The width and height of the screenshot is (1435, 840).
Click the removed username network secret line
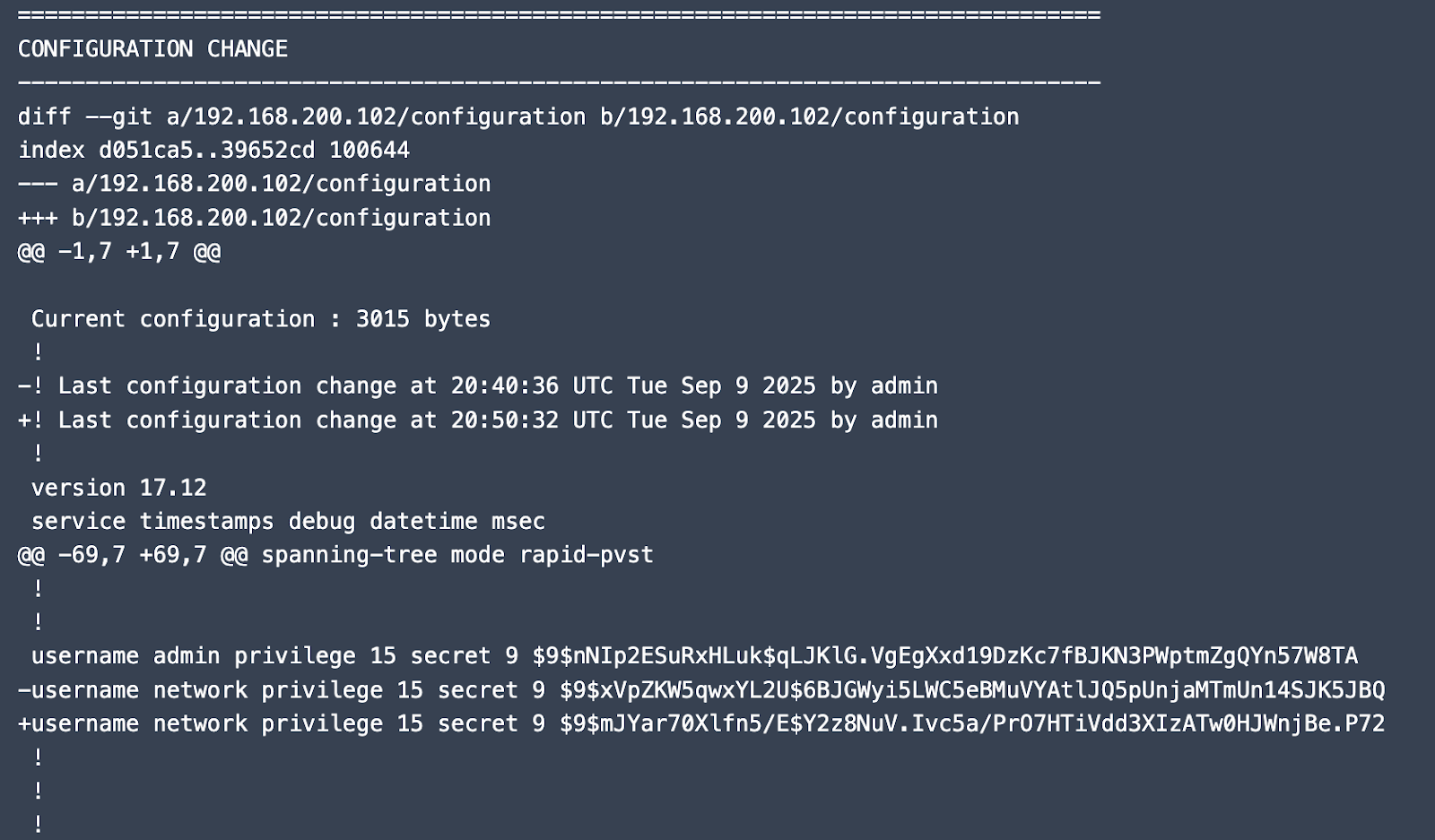(x=700, y=690)
